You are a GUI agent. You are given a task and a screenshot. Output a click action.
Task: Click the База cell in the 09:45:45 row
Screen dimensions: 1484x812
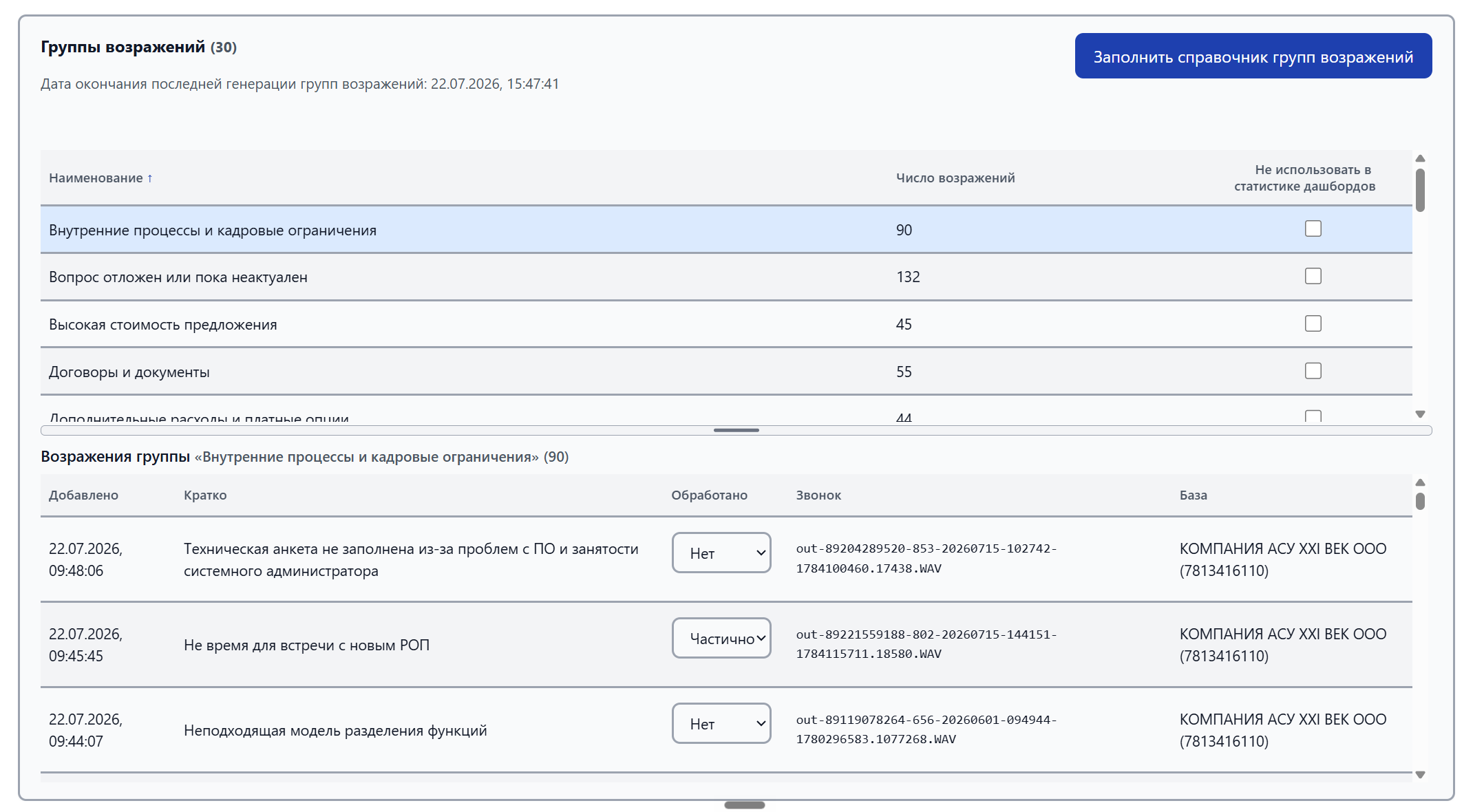tap(1283, 645)
